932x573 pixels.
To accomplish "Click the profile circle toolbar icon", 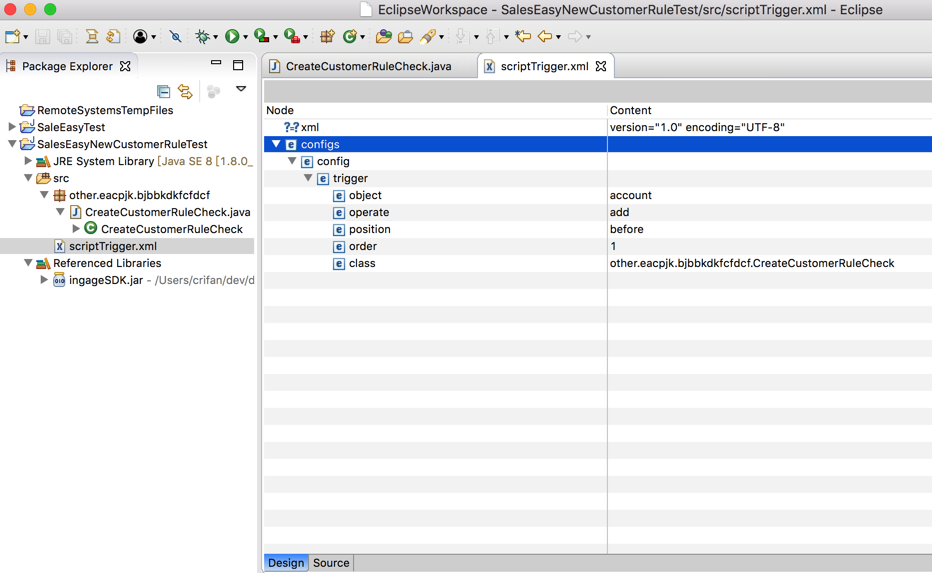I will point(140,37).
